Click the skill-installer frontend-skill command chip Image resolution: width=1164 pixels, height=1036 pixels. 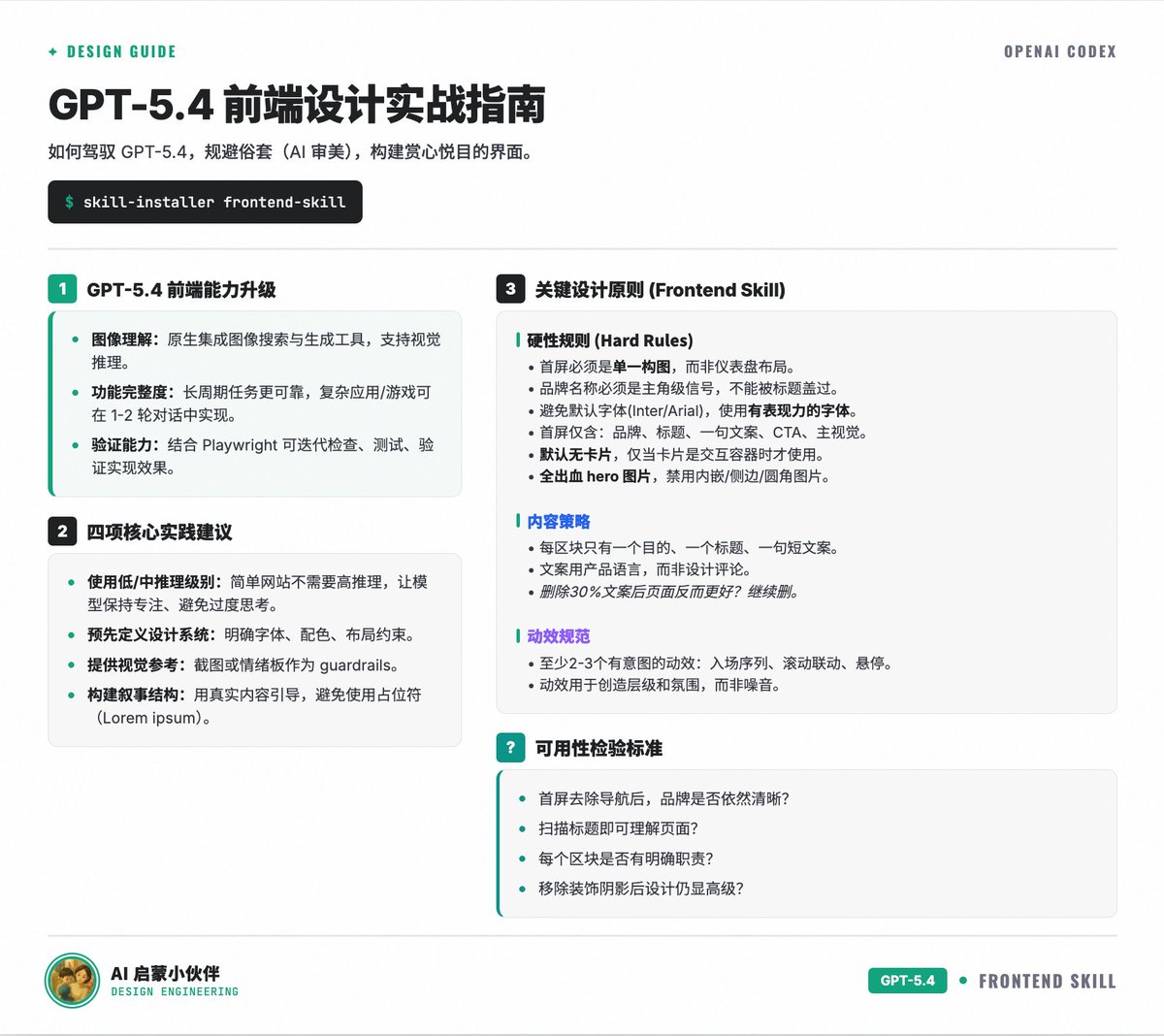205,202
